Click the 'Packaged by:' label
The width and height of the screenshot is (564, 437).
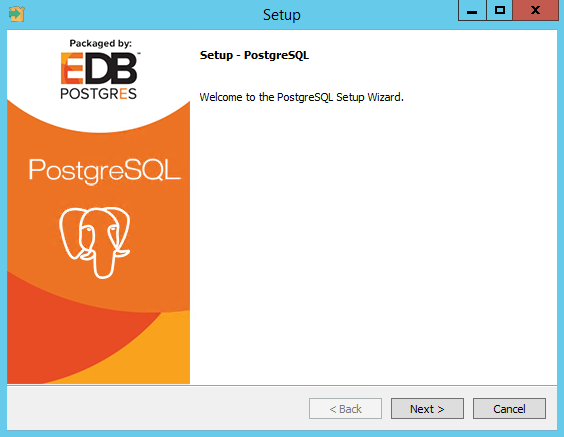pos(100,44)
